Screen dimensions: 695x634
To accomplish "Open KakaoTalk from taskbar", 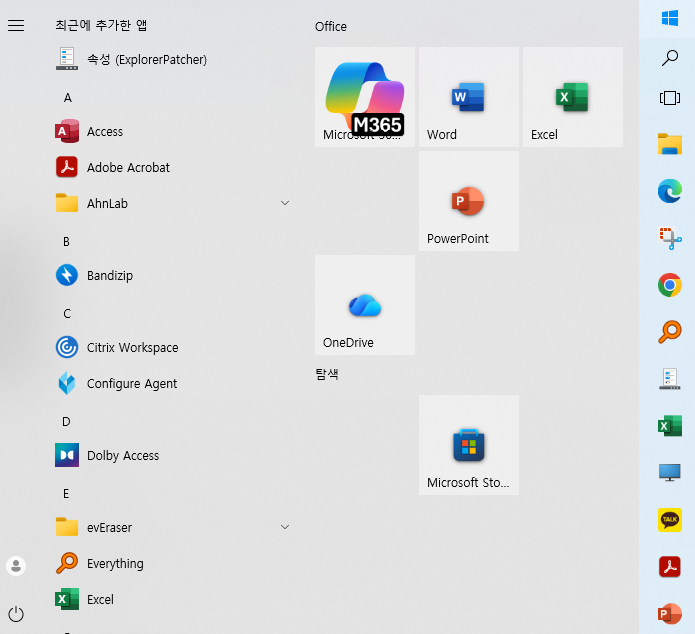I will click(x=670, y=520).
